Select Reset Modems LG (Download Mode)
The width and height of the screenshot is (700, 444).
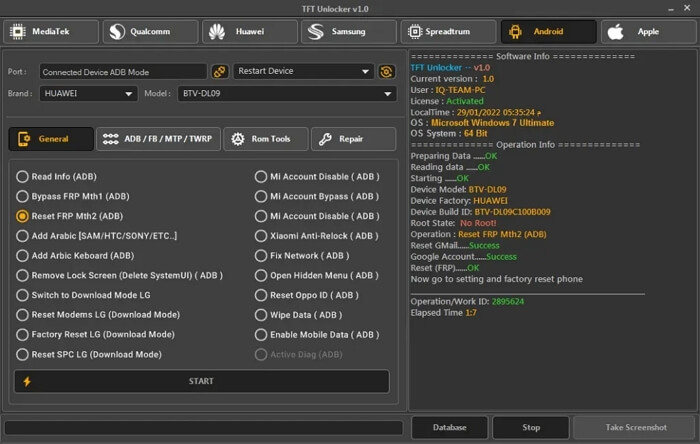pos(98,315)
